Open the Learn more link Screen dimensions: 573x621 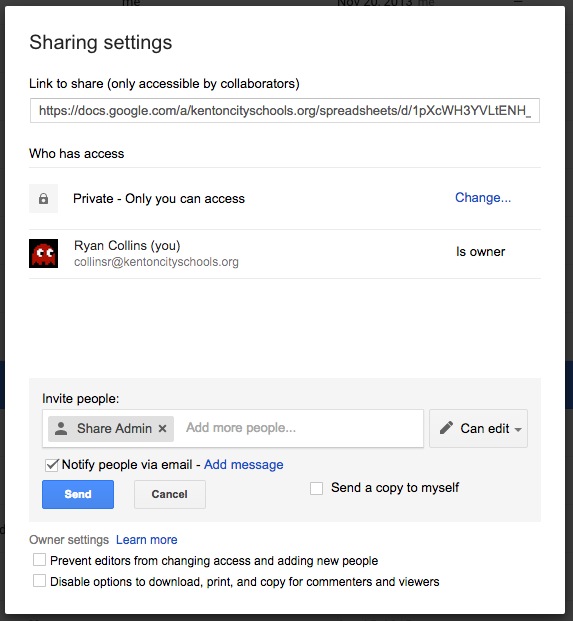coord(147,540)
